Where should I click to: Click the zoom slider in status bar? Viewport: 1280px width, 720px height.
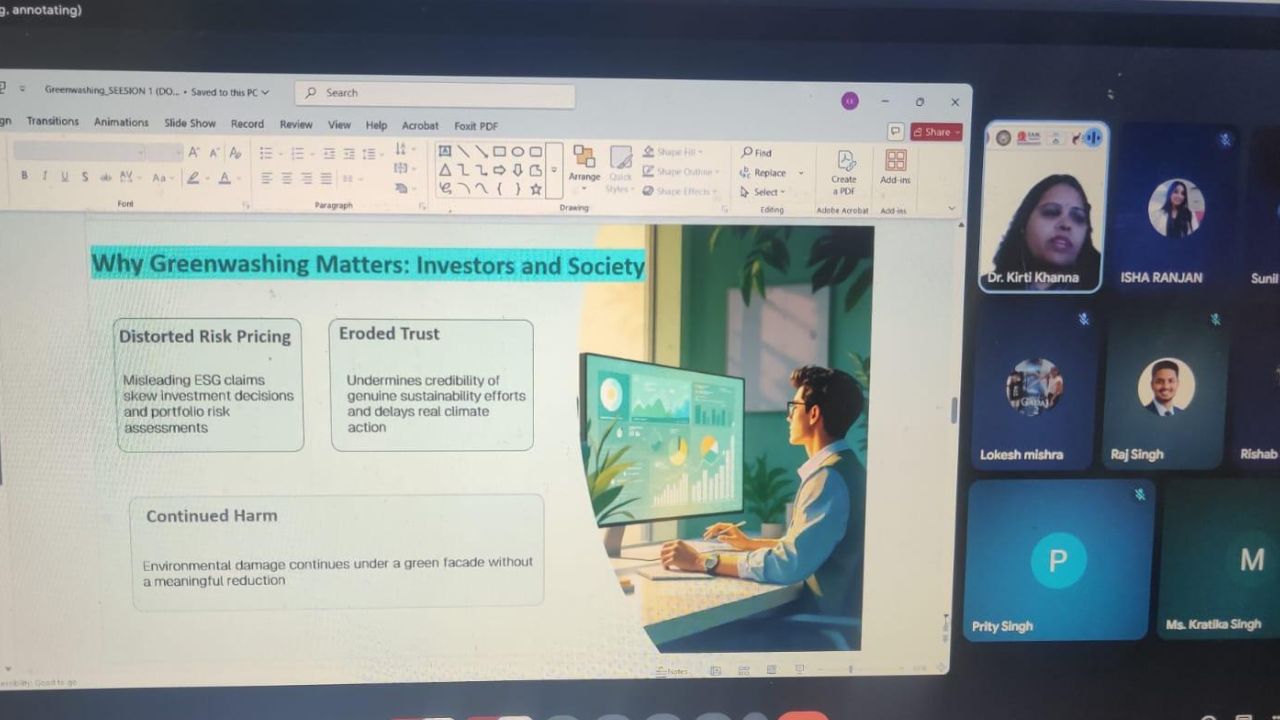(x=851, y=669)
